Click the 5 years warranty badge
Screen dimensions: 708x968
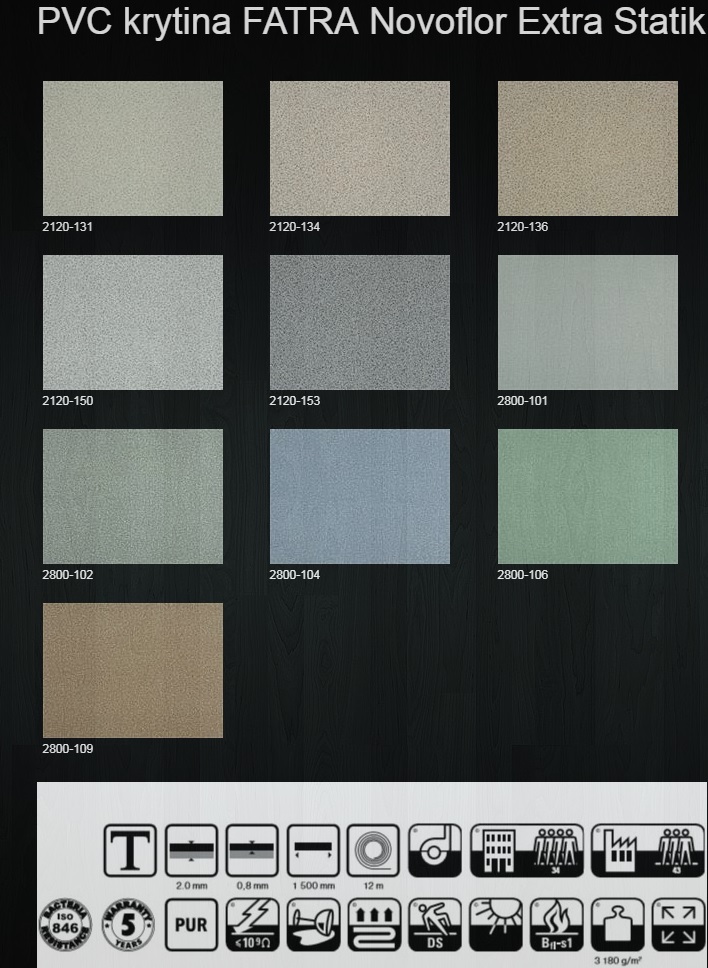[128, 925]
